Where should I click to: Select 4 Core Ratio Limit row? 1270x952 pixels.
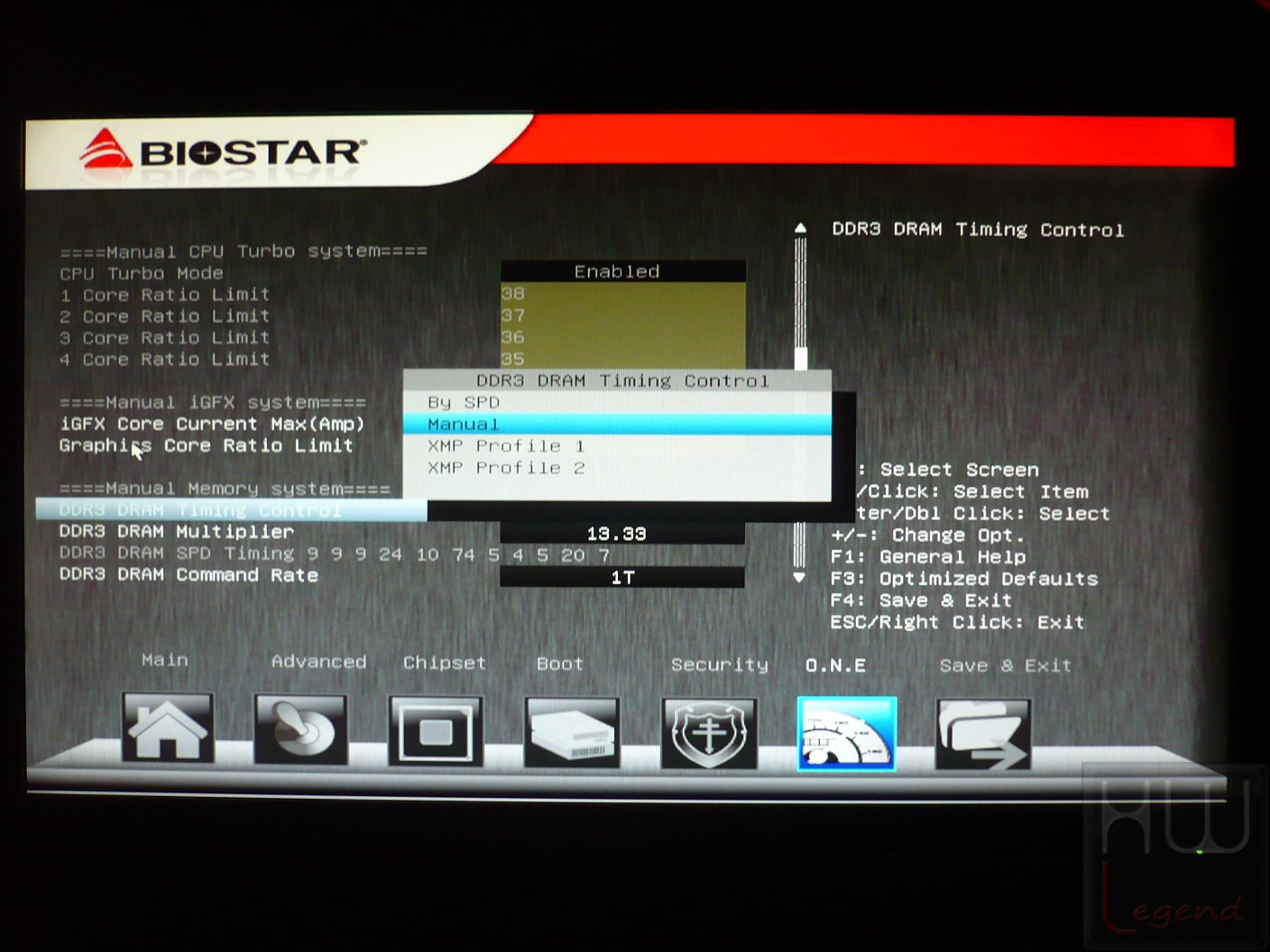[165, 360]
